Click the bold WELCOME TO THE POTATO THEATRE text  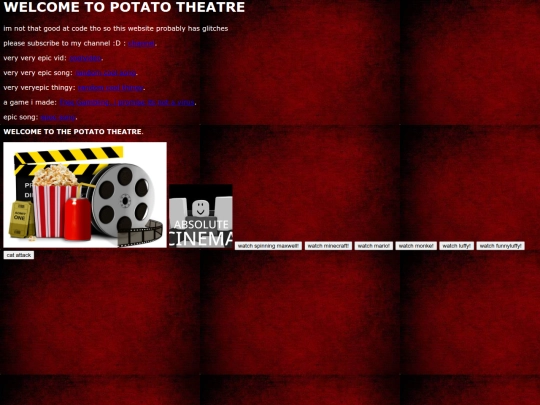tap(73, 132)
